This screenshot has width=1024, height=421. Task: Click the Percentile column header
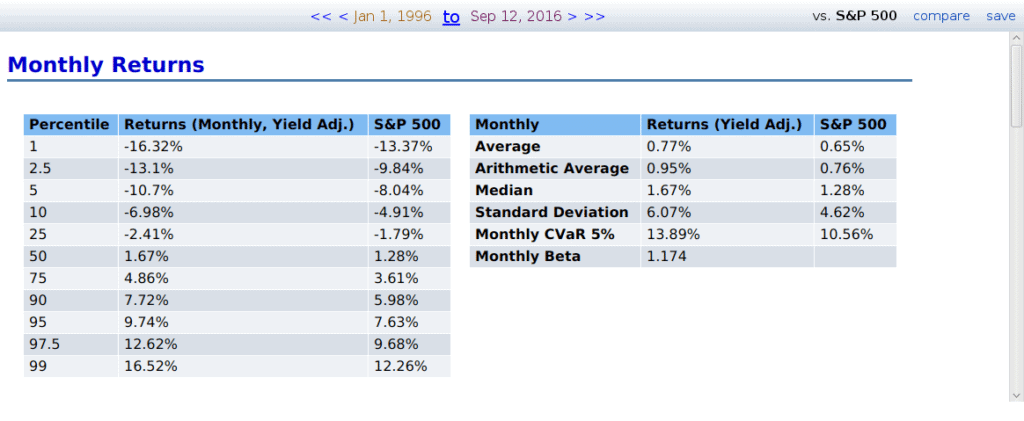click(x=69, y=125)
